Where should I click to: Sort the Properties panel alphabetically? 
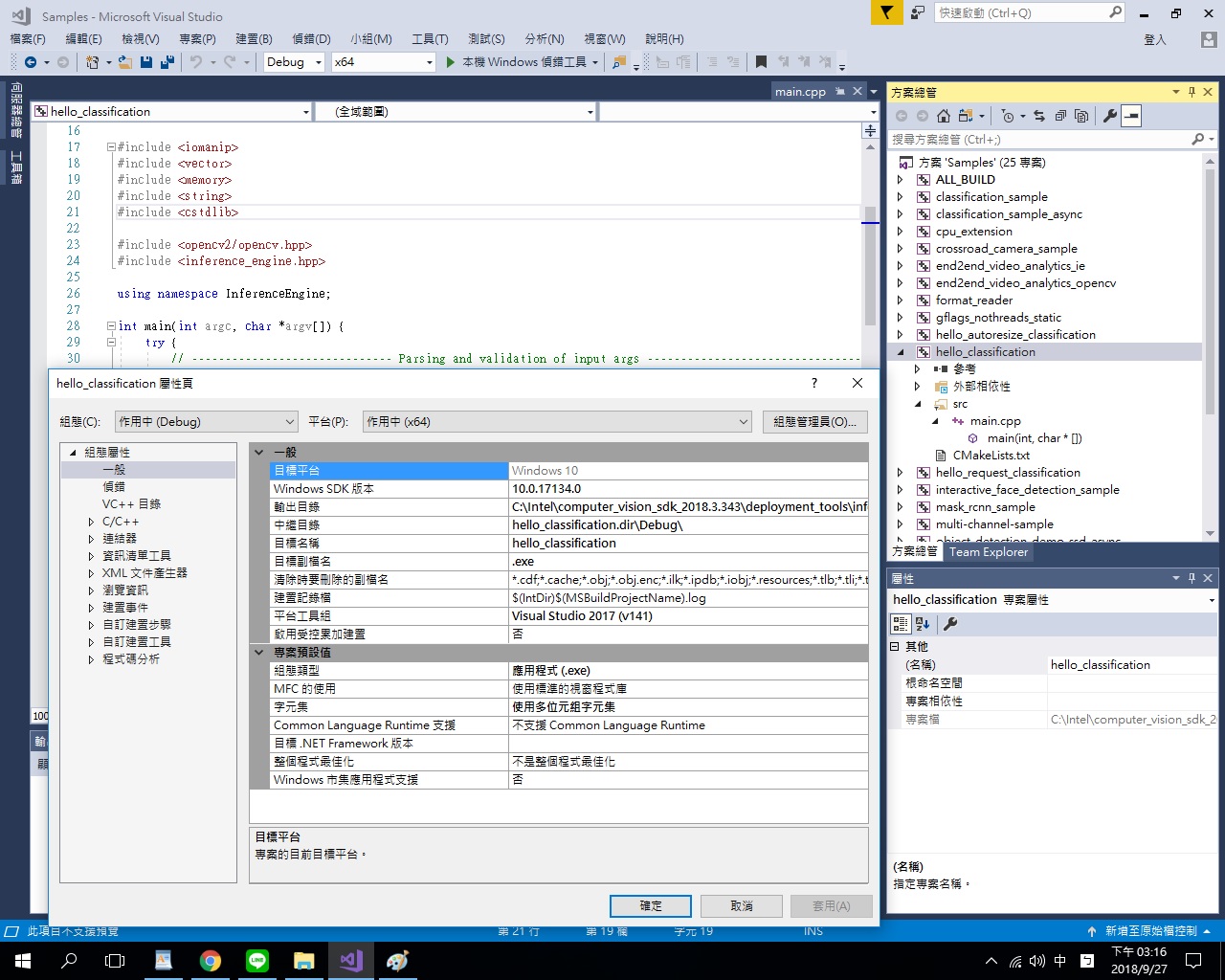923,624
